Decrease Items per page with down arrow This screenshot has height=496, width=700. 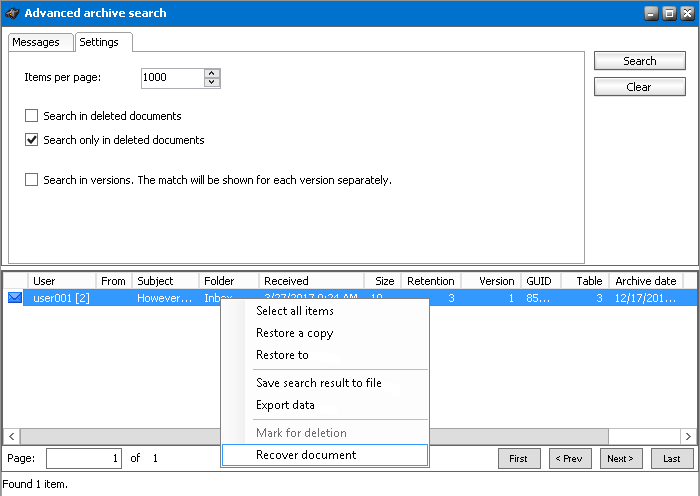tap(212, 83)
